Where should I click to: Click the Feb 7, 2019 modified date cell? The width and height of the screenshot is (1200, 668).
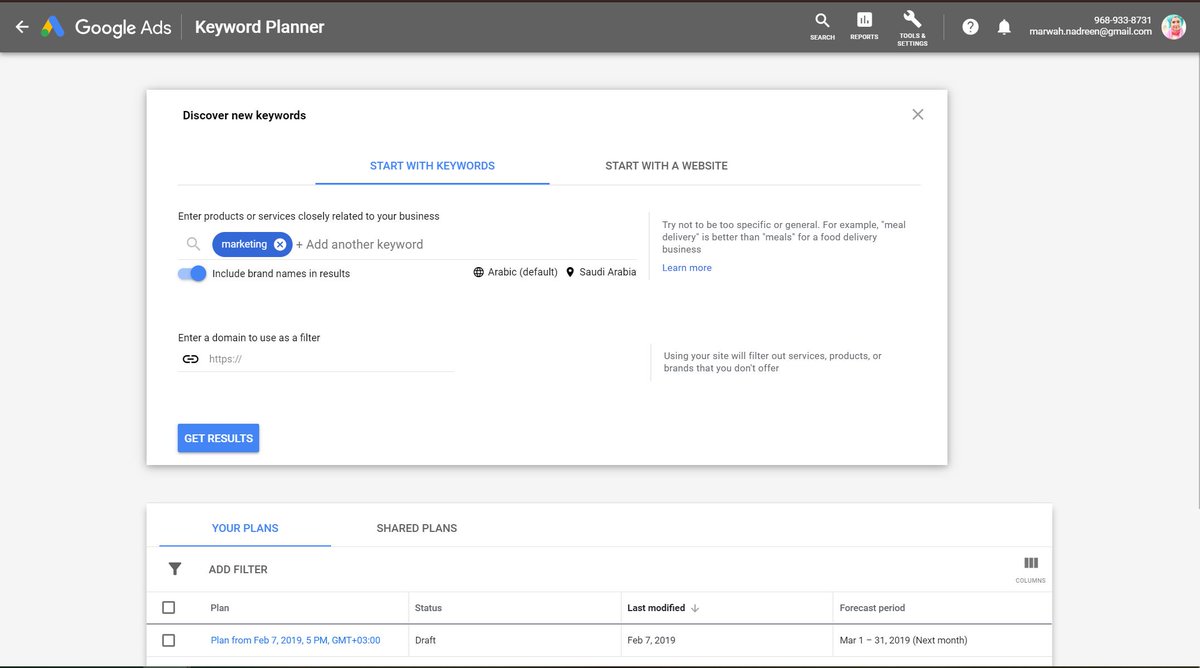649,640
